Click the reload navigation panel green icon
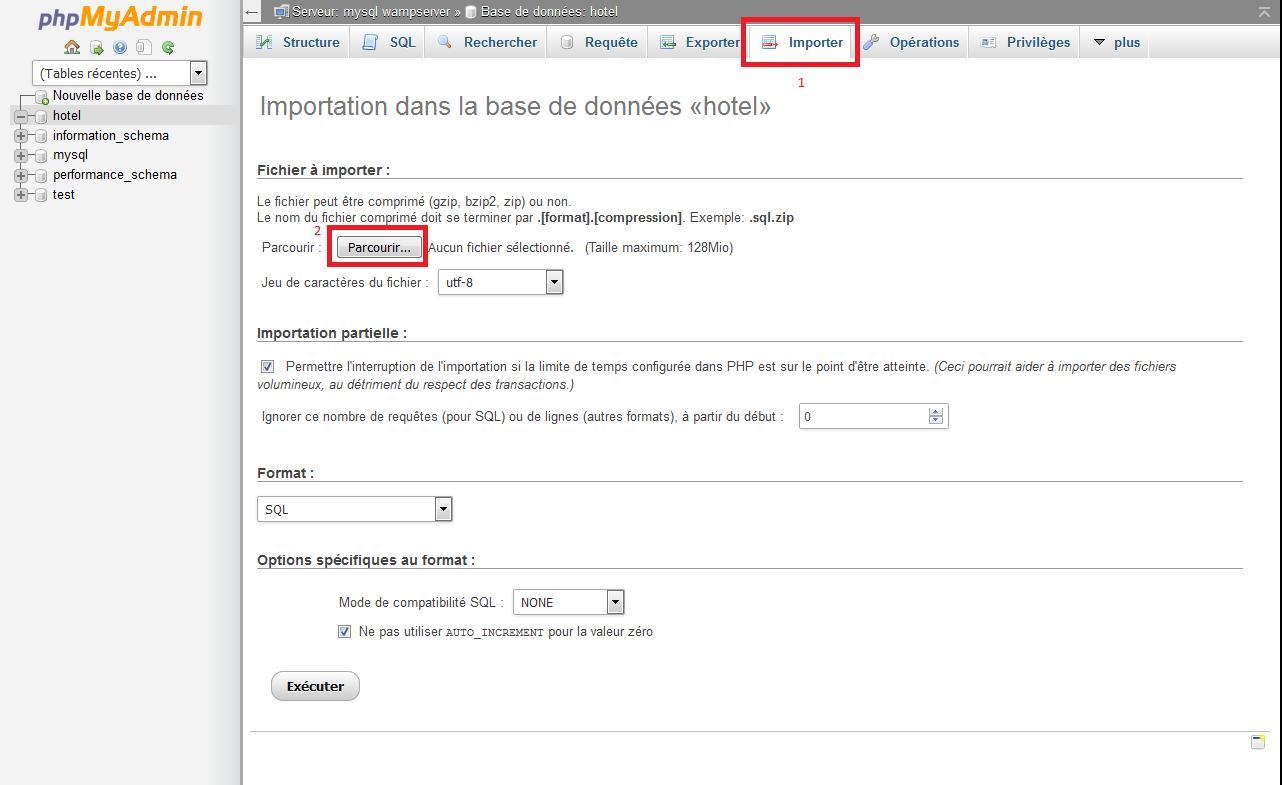This screenshot has width=1282, height=785. [x=168, y=47]
